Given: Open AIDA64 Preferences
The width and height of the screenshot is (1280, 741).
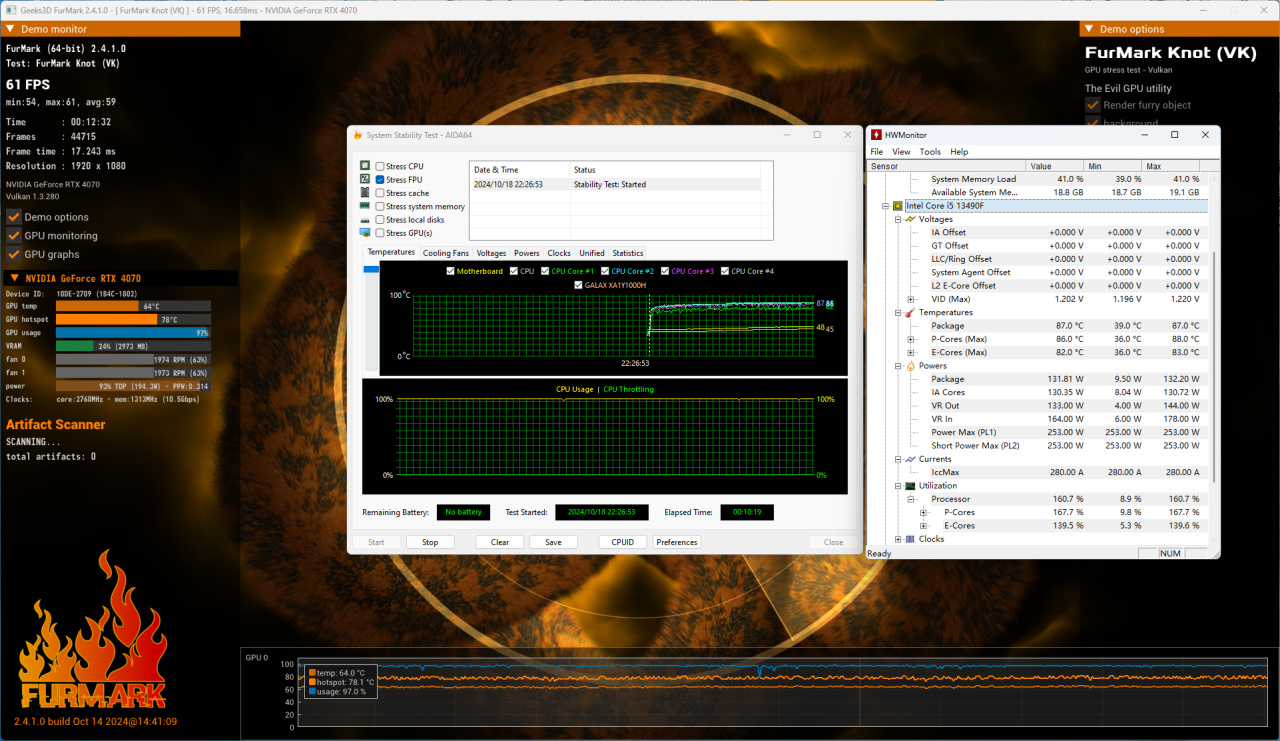Looking at the screenshot, I should 677,542.
